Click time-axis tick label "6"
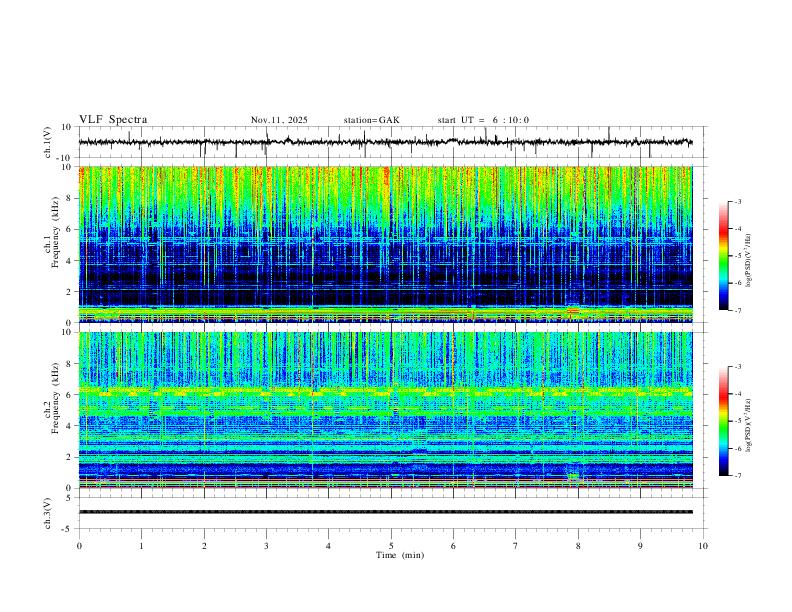Viewport: 792px width, 612px height. pos(454,546)
